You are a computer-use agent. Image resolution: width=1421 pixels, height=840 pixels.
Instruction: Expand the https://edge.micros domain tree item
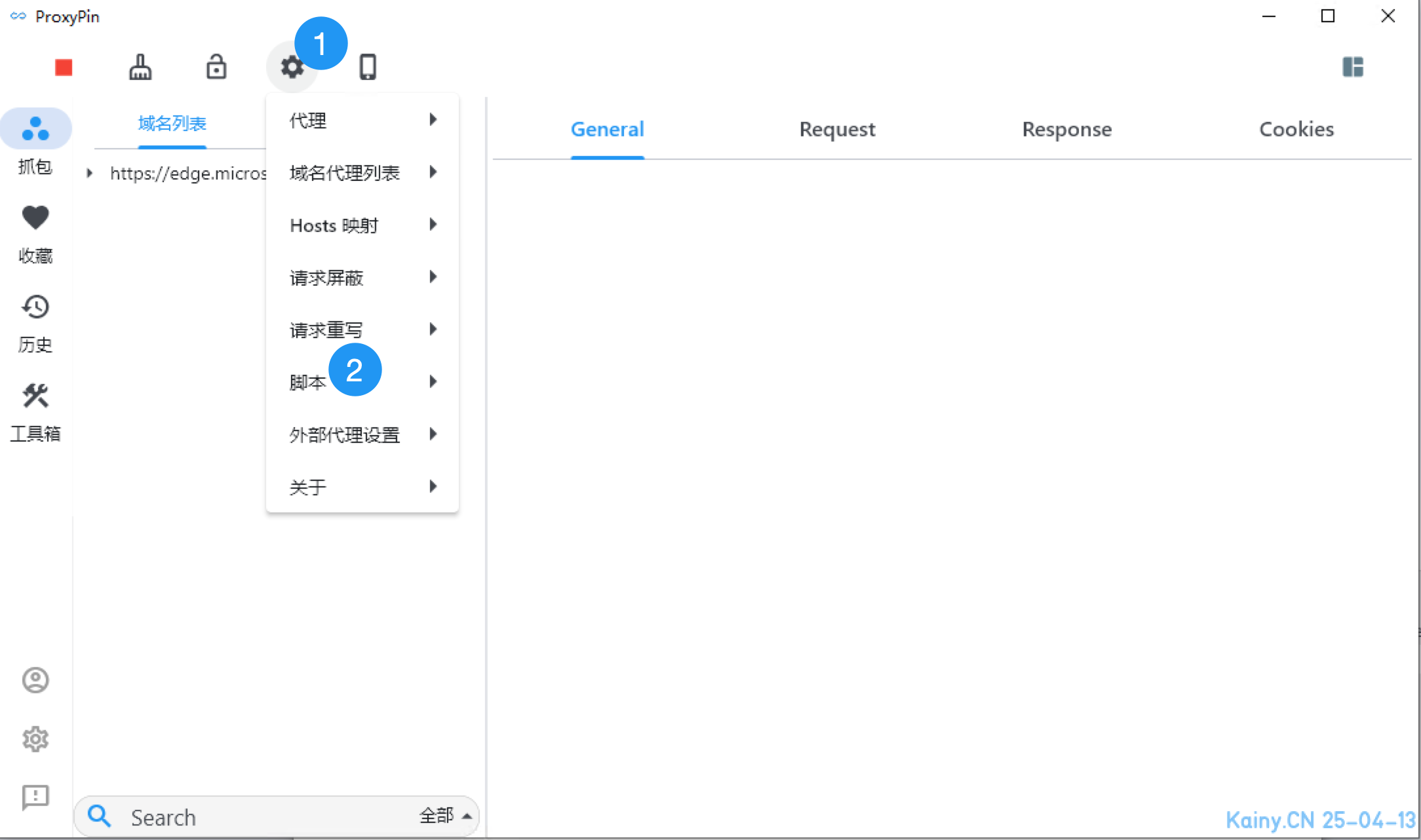point(90,173)
